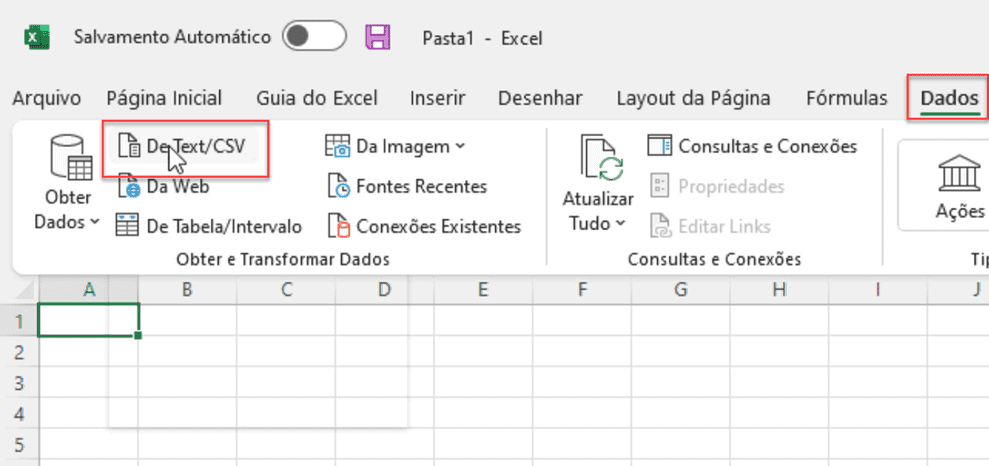Open Fontes Recentes
Screen dimensions: 989x466
(x=407, y=187)
